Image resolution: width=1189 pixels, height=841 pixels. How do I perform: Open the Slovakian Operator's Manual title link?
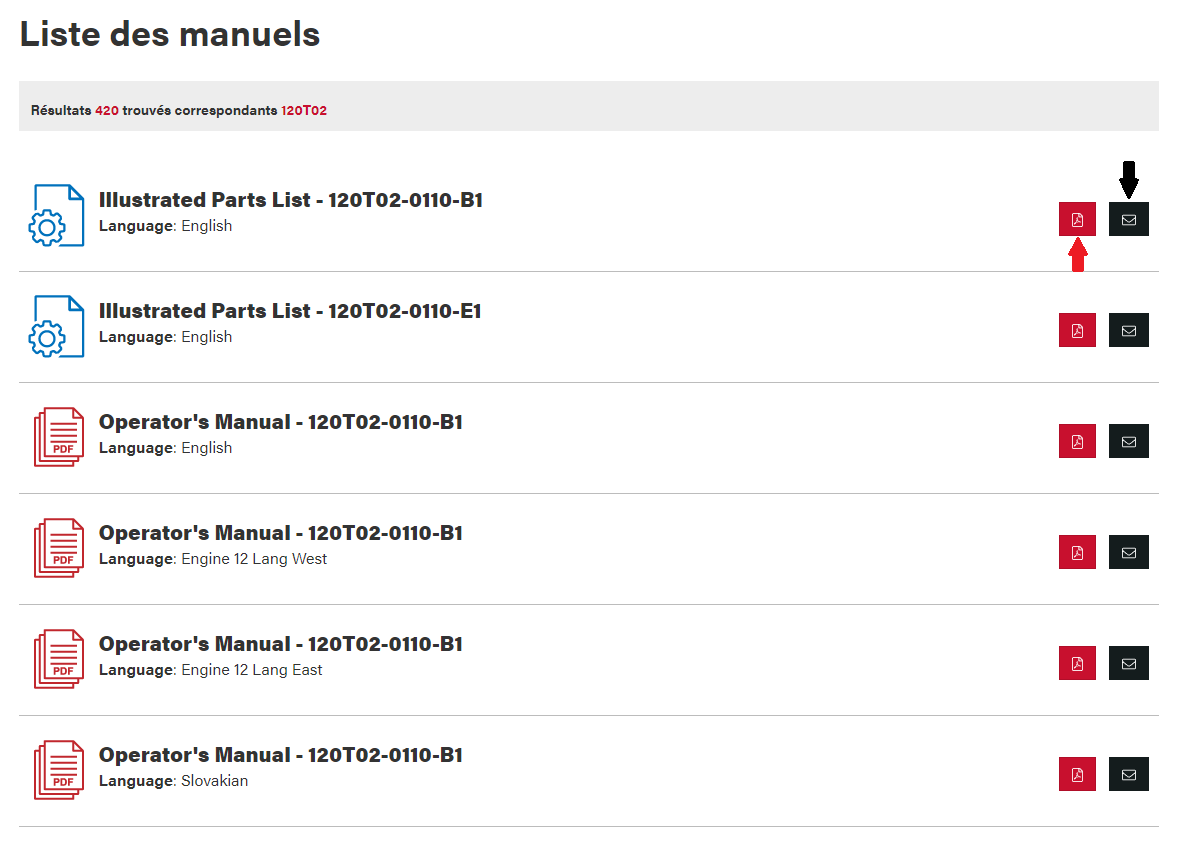[x=280, y=755]
